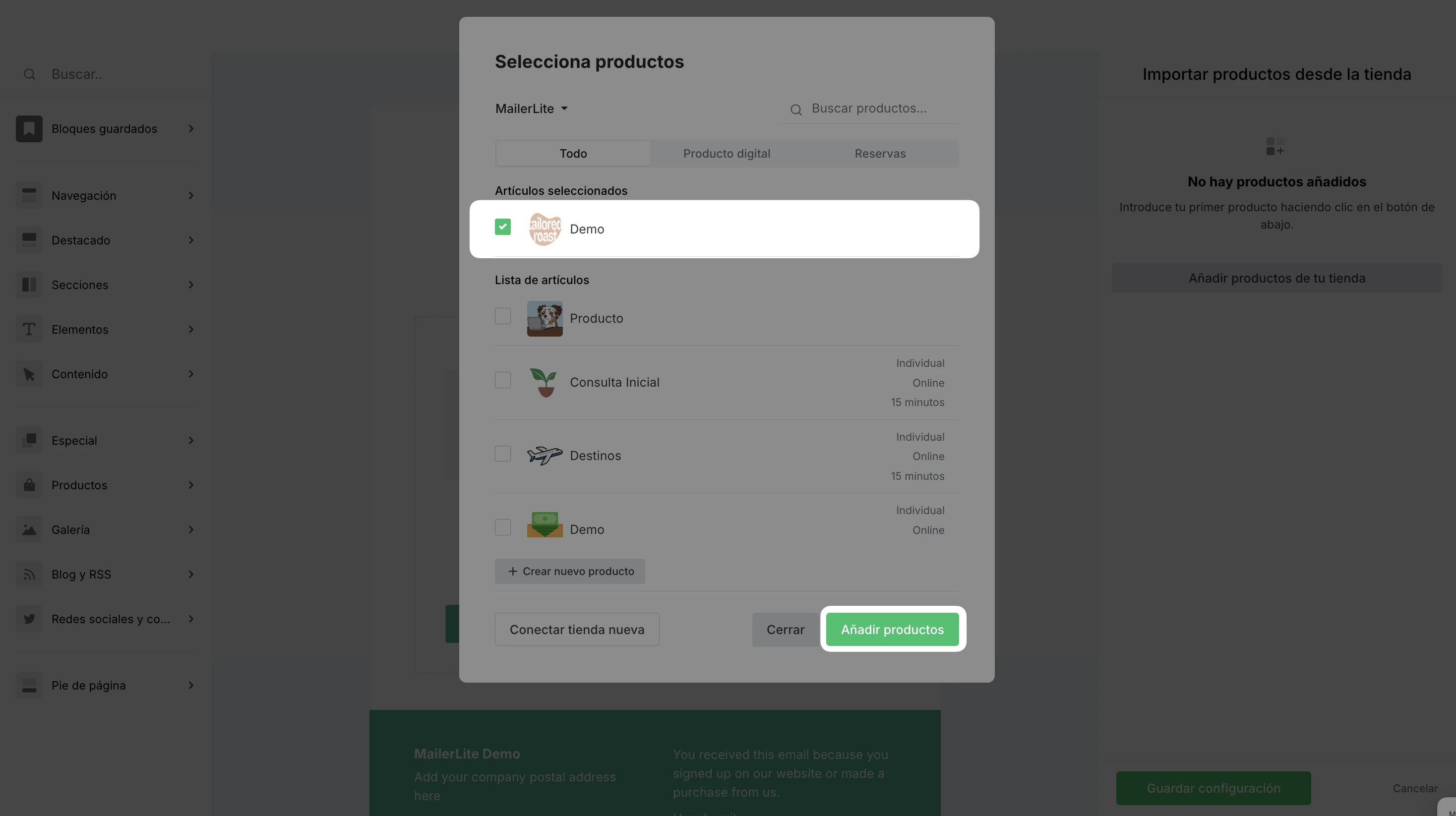The image size is (1456, 816).
Task: Expand the Secciones chevron
Action: (x=191, y=285)
